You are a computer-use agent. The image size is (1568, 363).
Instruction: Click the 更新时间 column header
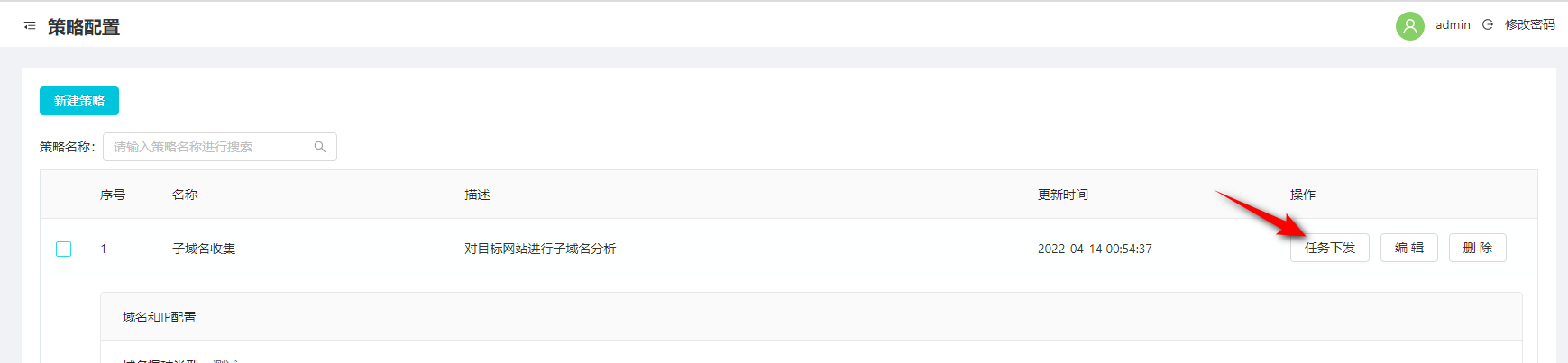coord(1062,195)
